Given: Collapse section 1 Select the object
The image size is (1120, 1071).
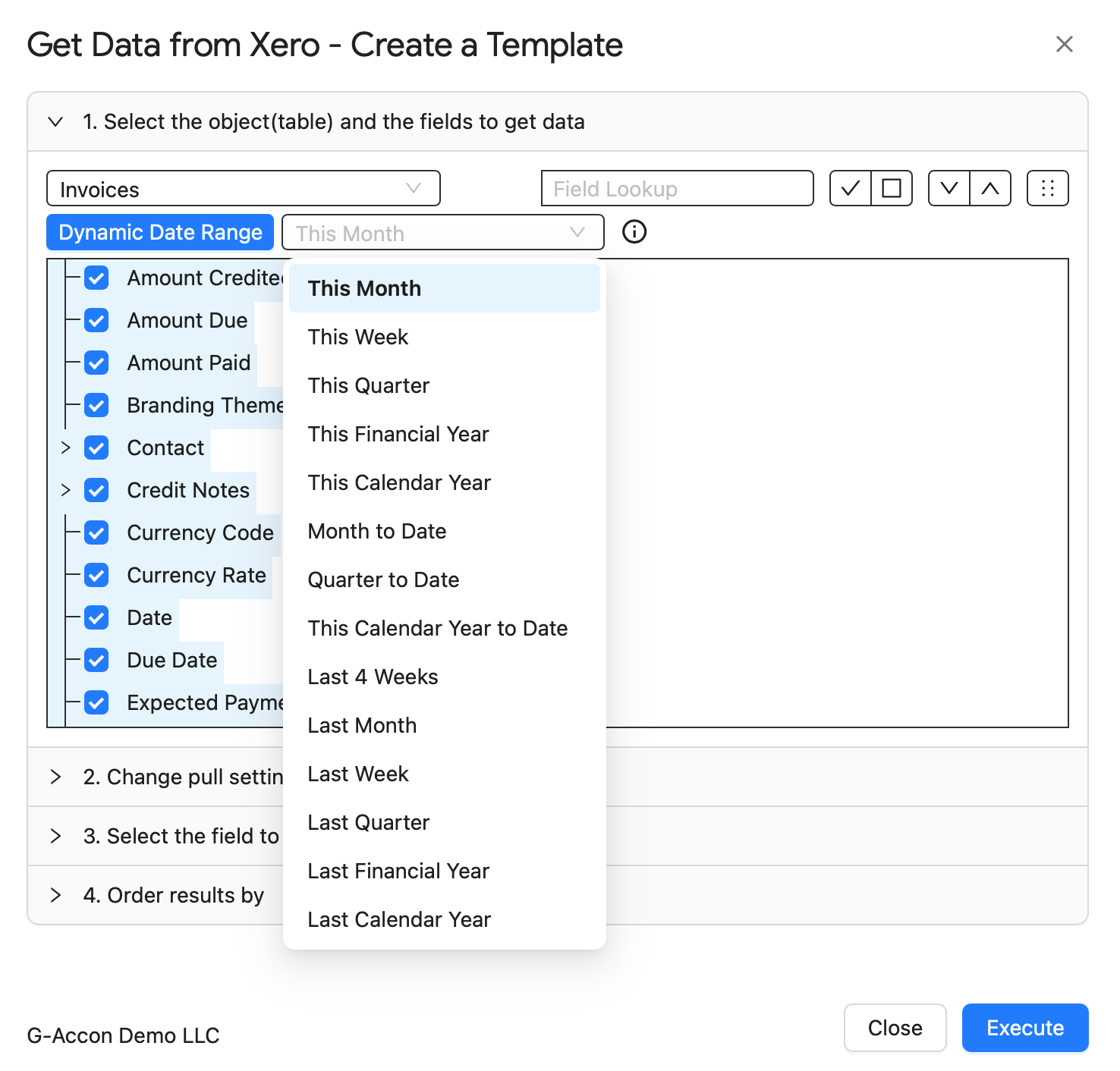Looking at the screenshot, I should tap(558, 121).
